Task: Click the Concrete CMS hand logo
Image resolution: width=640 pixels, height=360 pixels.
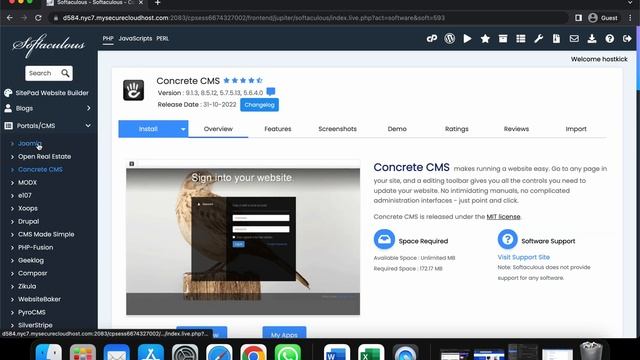Action: tap(133, 90)
